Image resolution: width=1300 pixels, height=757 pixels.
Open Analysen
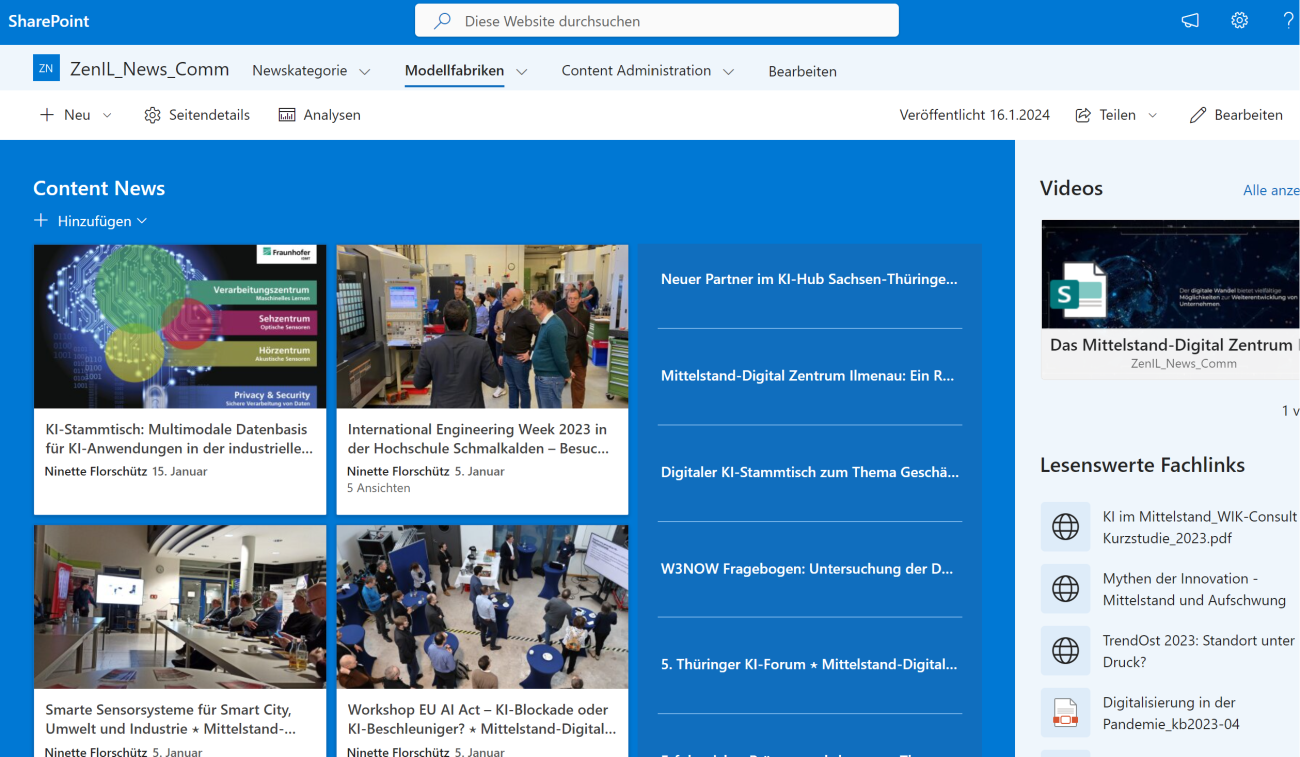click(x=319, y=115)
